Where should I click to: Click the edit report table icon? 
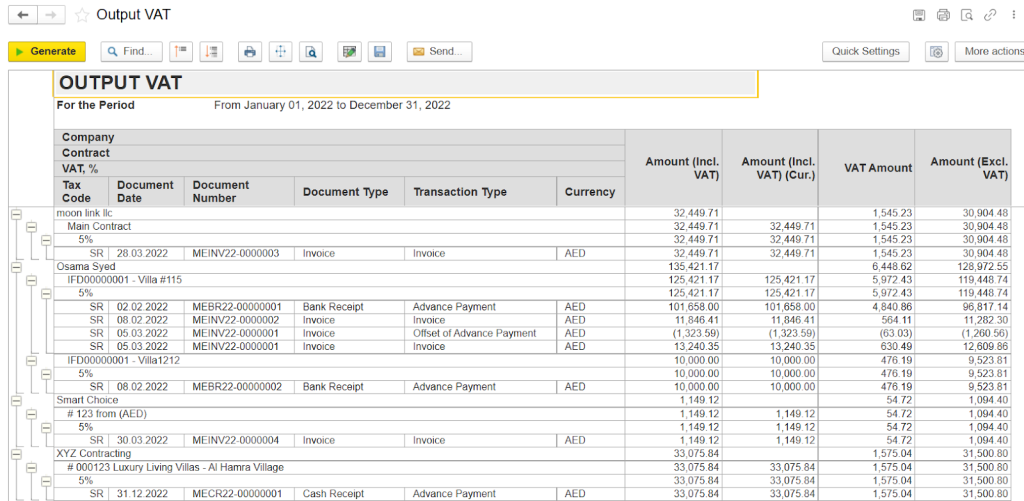[348, 51]
